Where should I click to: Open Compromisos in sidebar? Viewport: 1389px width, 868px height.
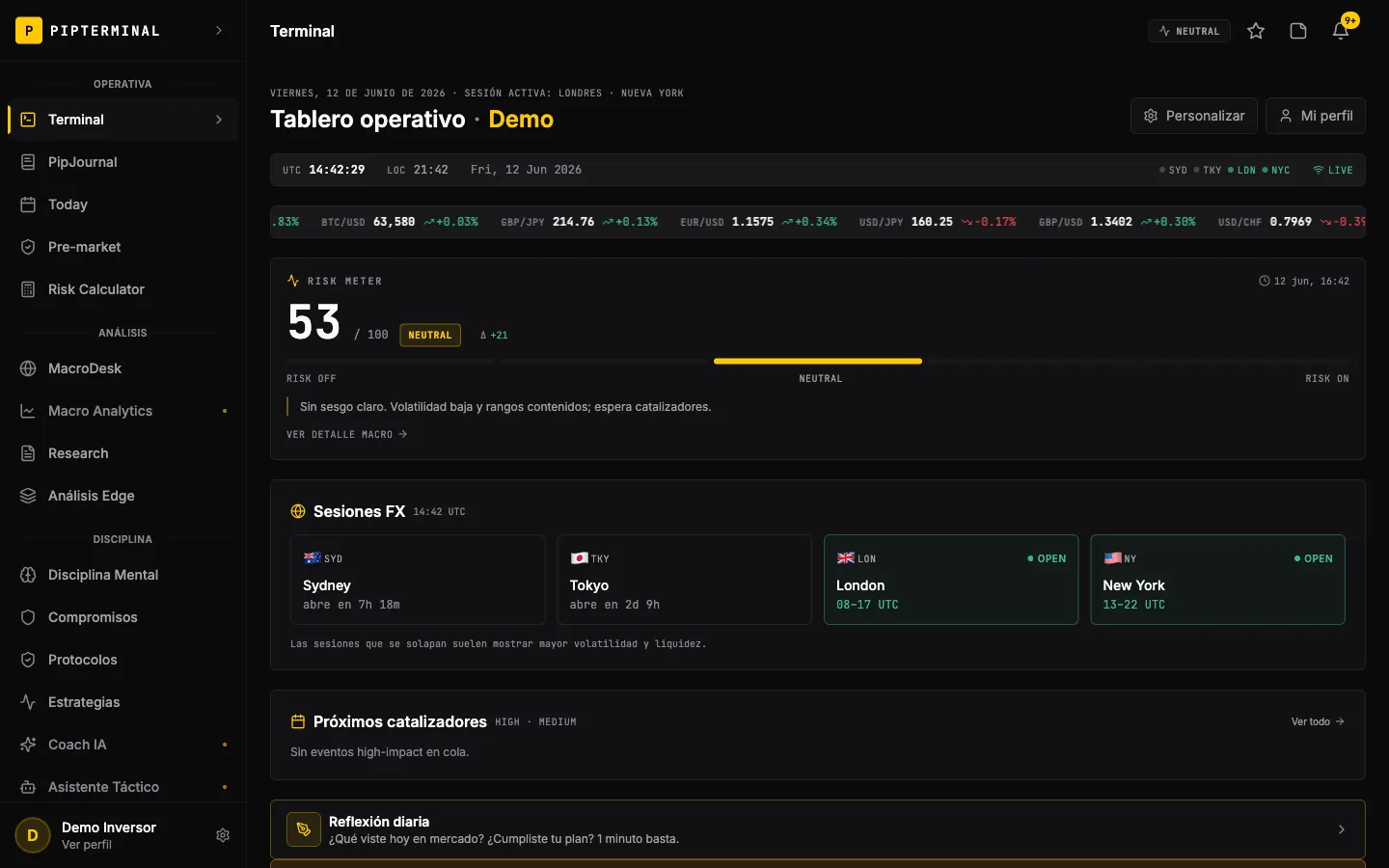tap(123, 617)
